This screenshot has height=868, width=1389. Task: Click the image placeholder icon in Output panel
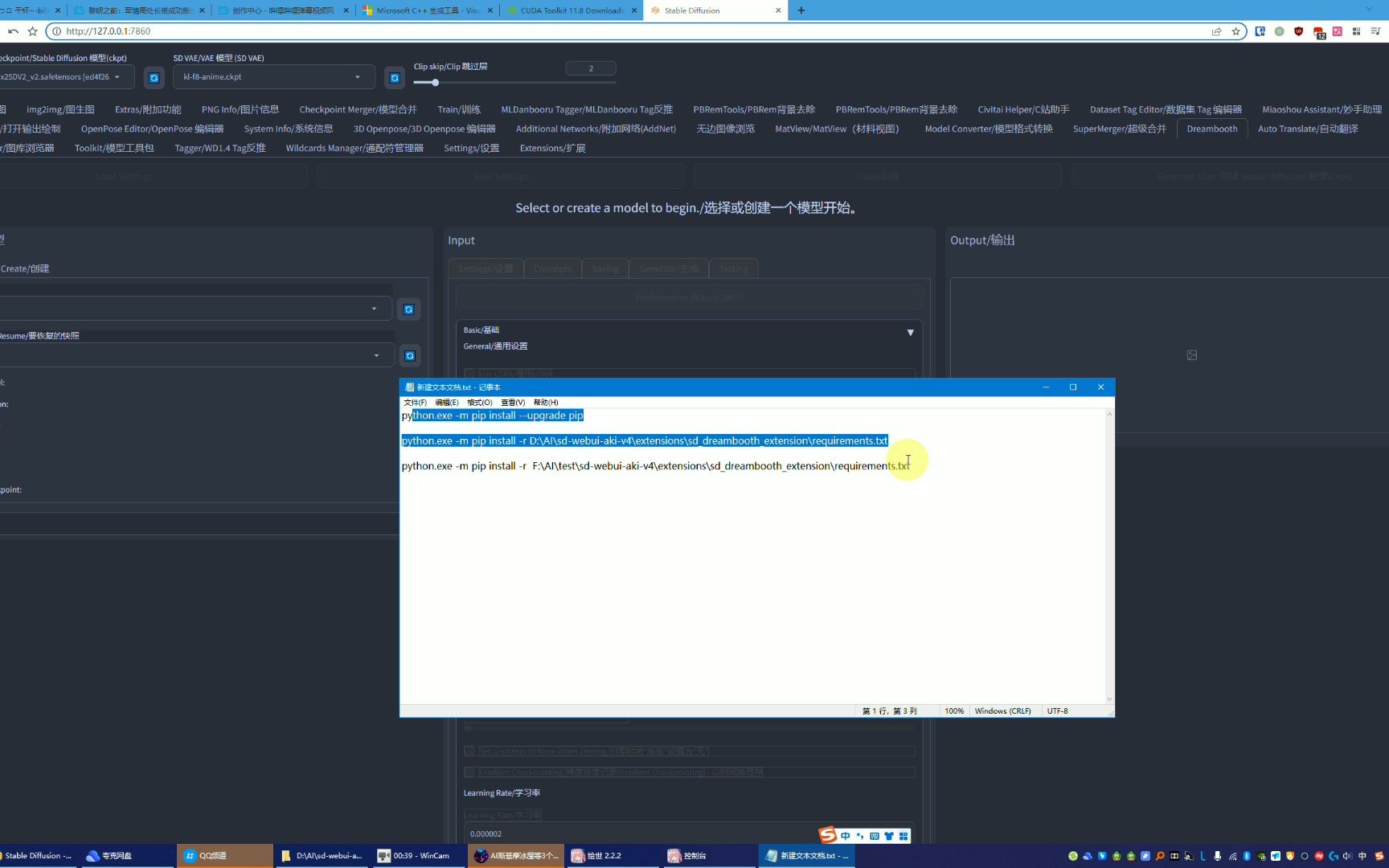[1192, 354]
